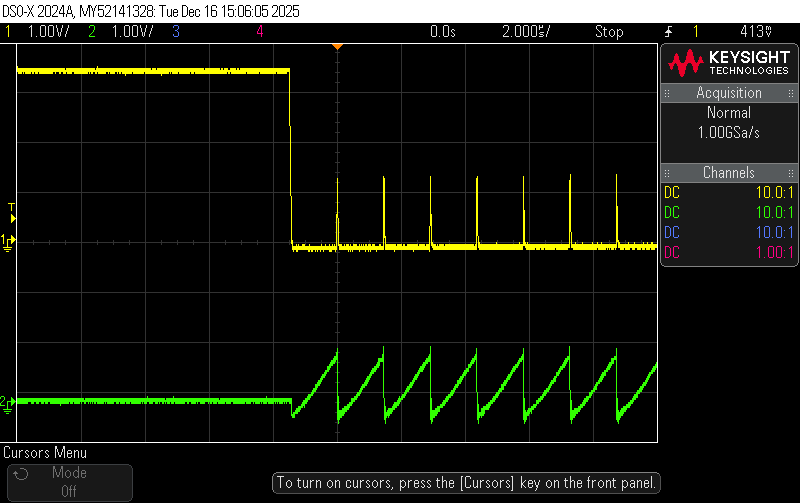The image size is (800, 503).
Task: Select the orange trigger time reference marker
Action: 337,47
